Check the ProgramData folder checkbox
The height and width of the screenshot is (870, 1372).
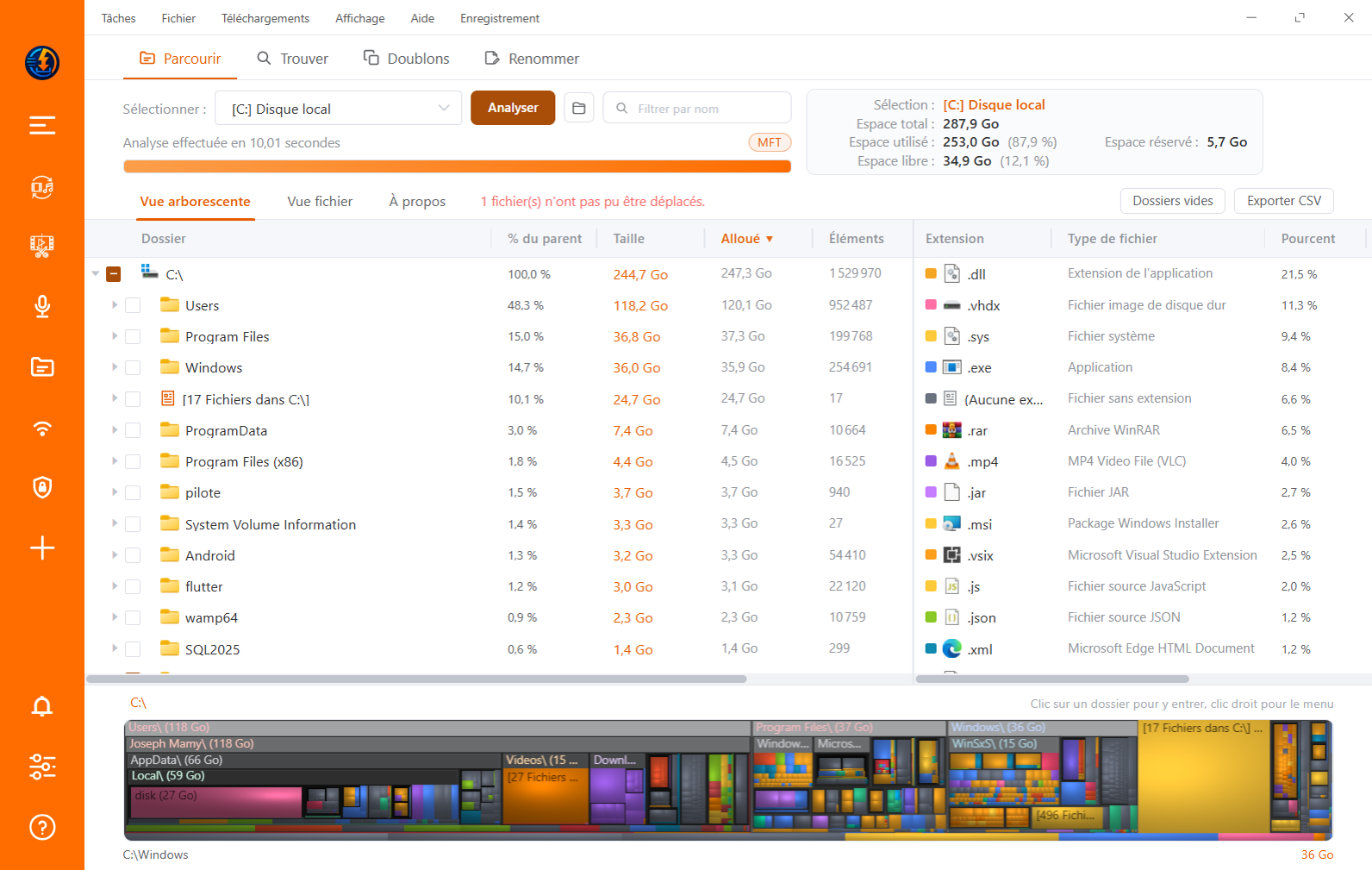coord(133,430)
